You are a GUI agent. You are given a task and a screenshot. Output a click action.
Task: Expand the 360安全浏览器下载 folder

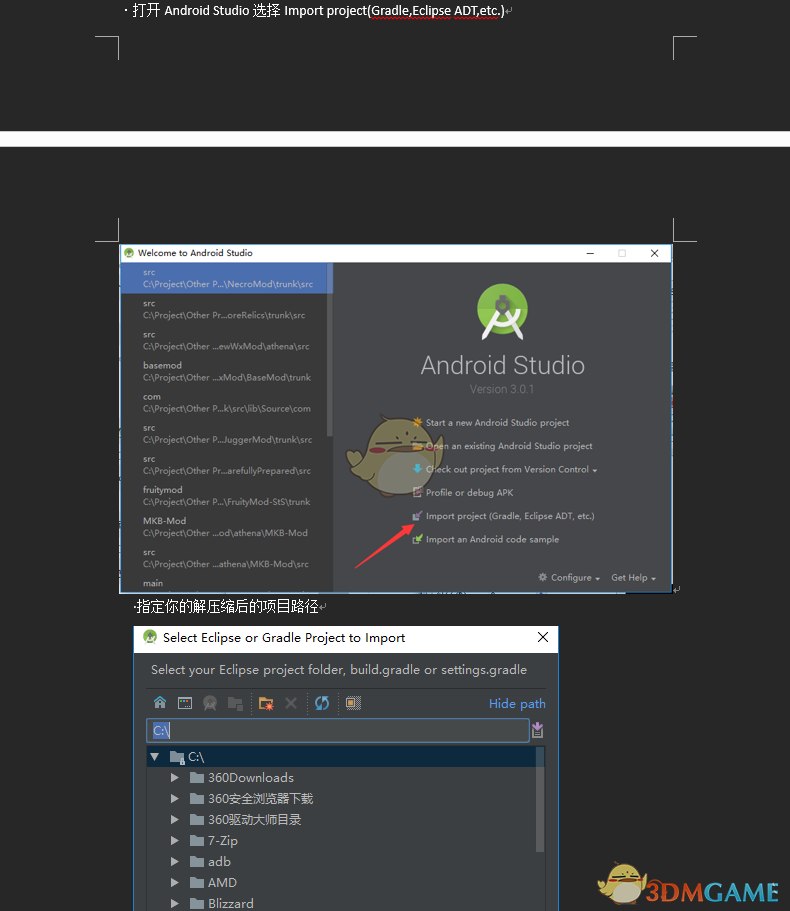[174, 798]
